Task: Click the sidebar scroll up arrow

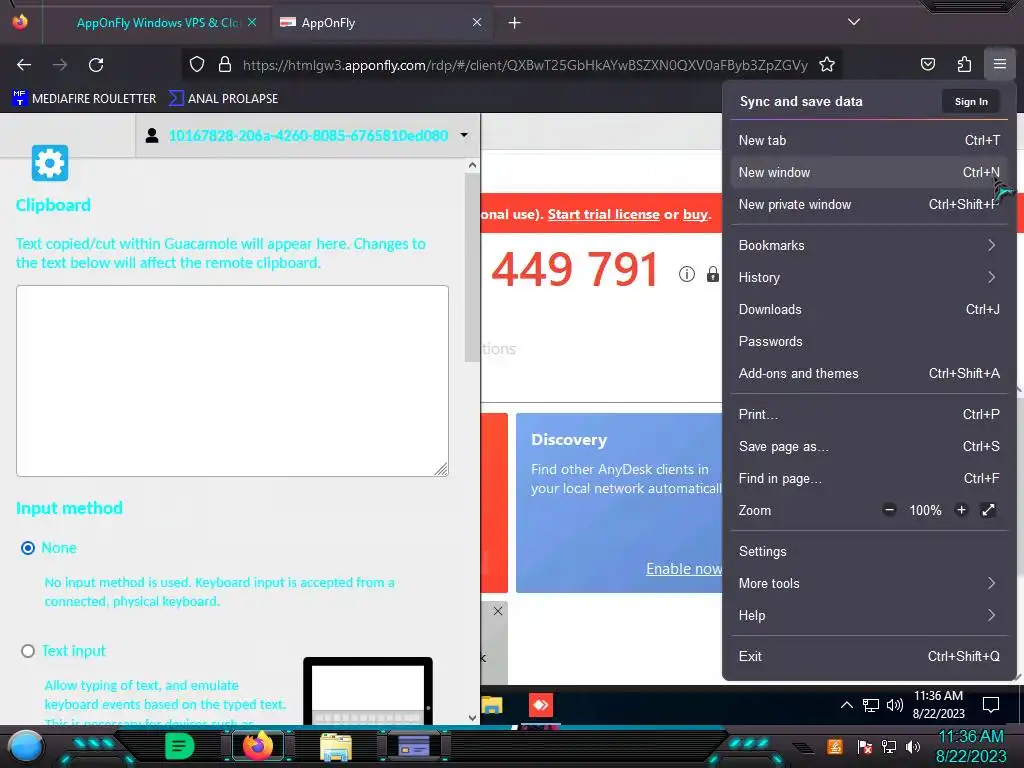Action: (x=472, y=166)
